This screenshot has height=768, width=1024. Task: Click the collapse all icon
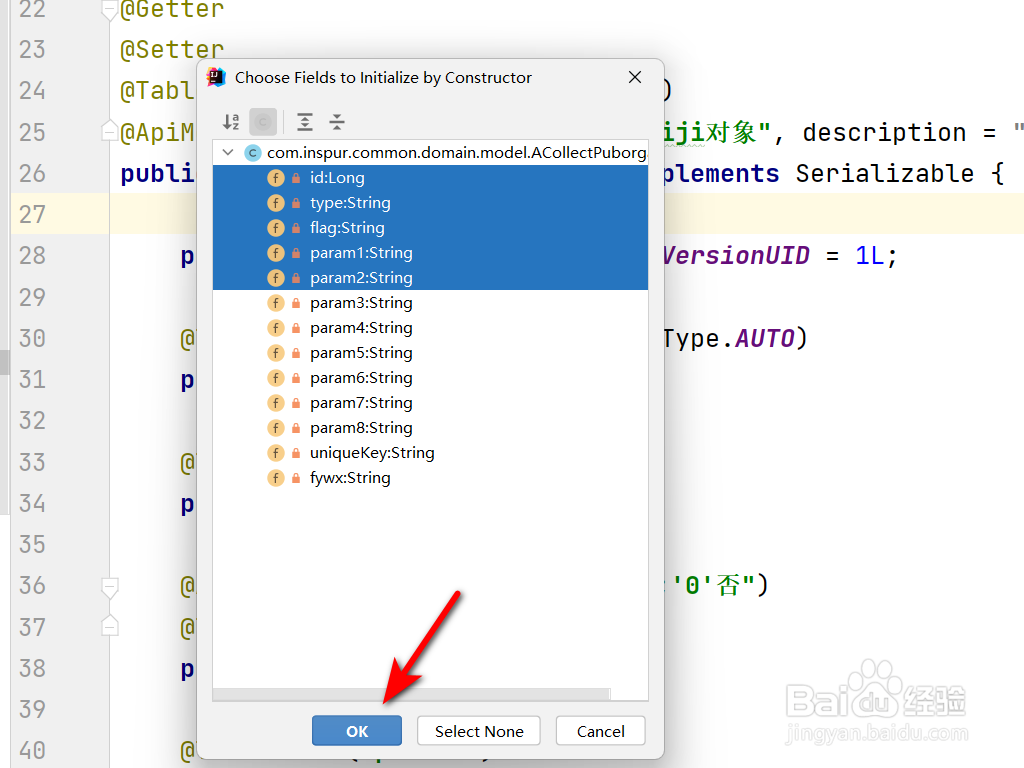336,121
